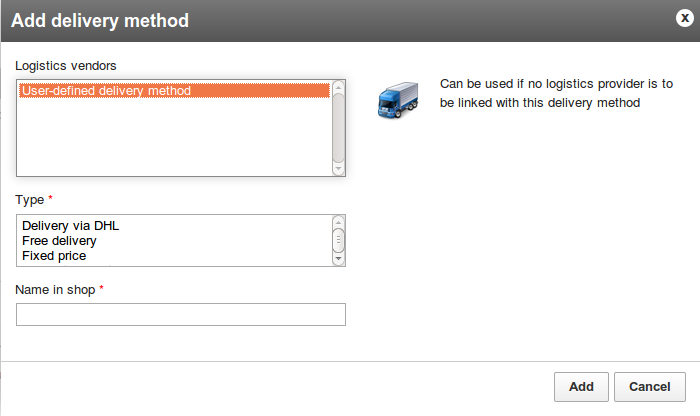
Task: Click the Add delivery method title
Action: (100, 21)
